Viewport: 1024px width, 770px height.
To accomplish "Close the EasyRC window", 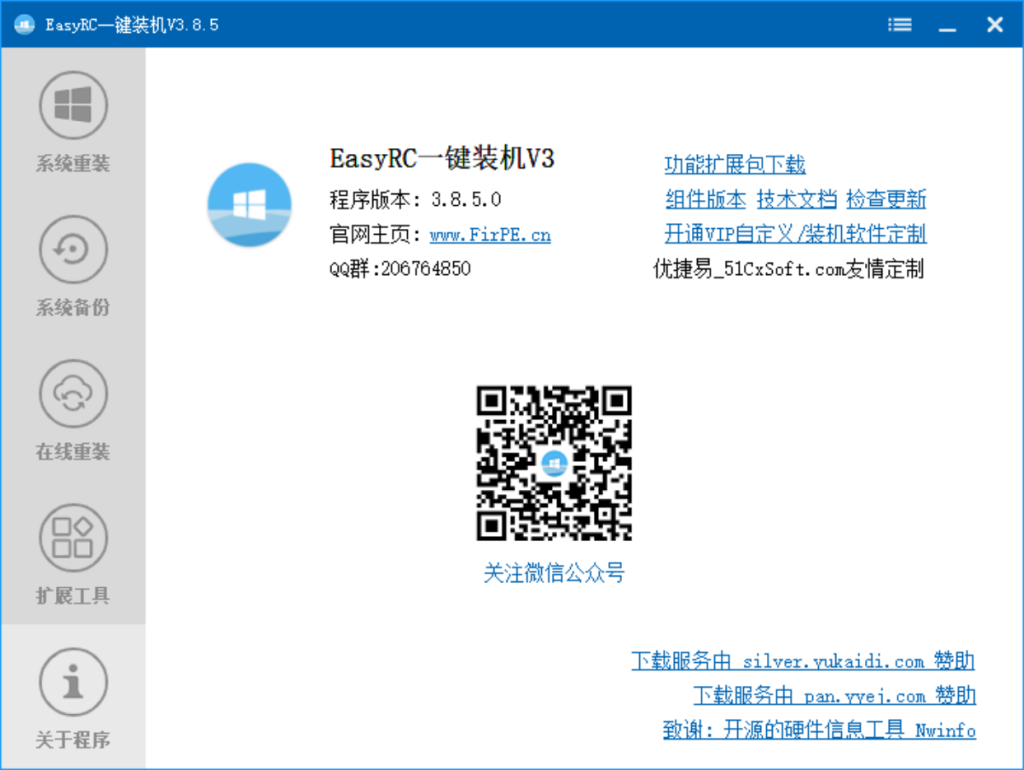I will tap(995, 25).
